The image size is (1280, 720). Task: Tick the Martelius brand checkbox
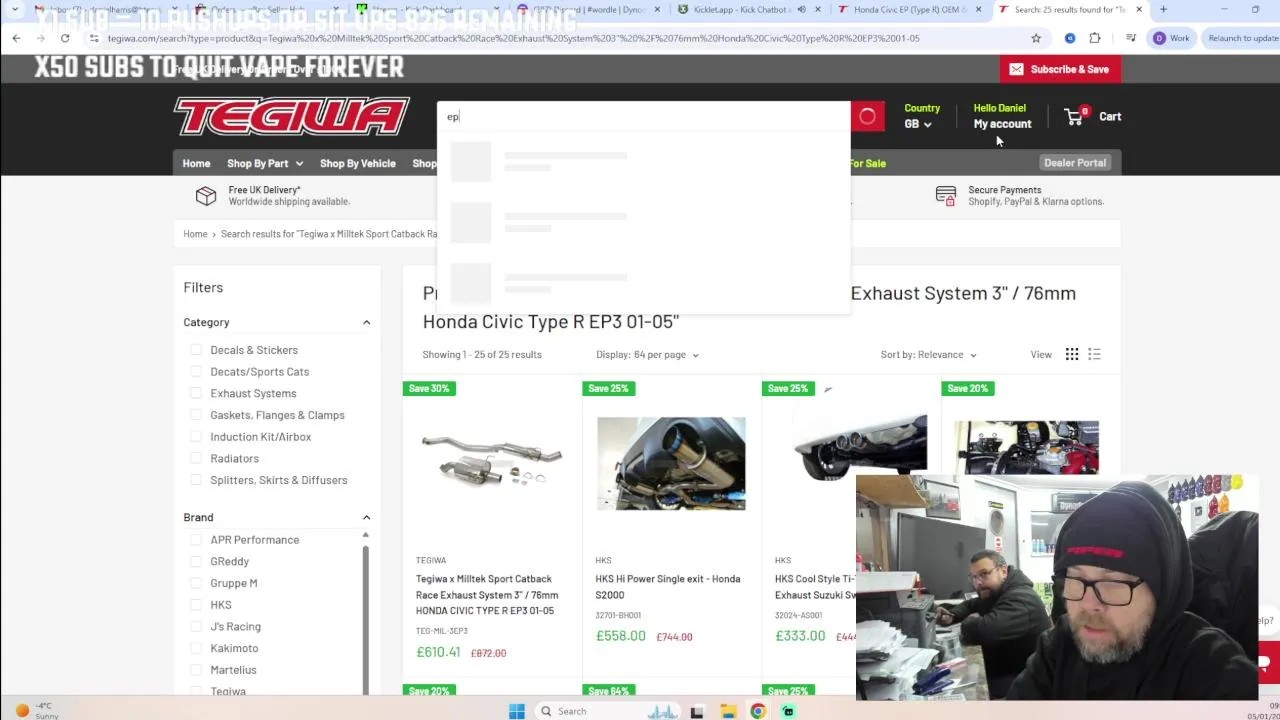point(196,670)
